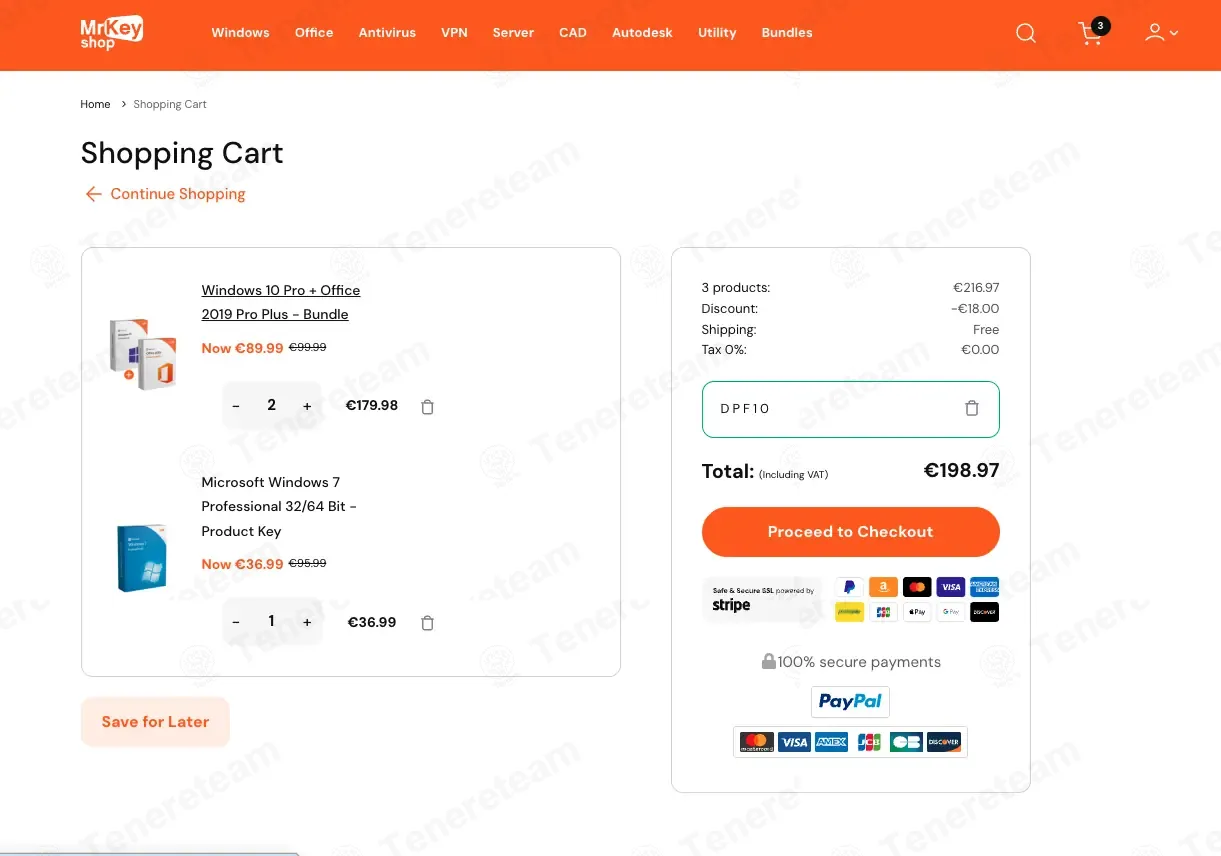Viewport: 1221px width, 856px height.
Task: Click the €179.98 line total
Action: tap(372, 406)
